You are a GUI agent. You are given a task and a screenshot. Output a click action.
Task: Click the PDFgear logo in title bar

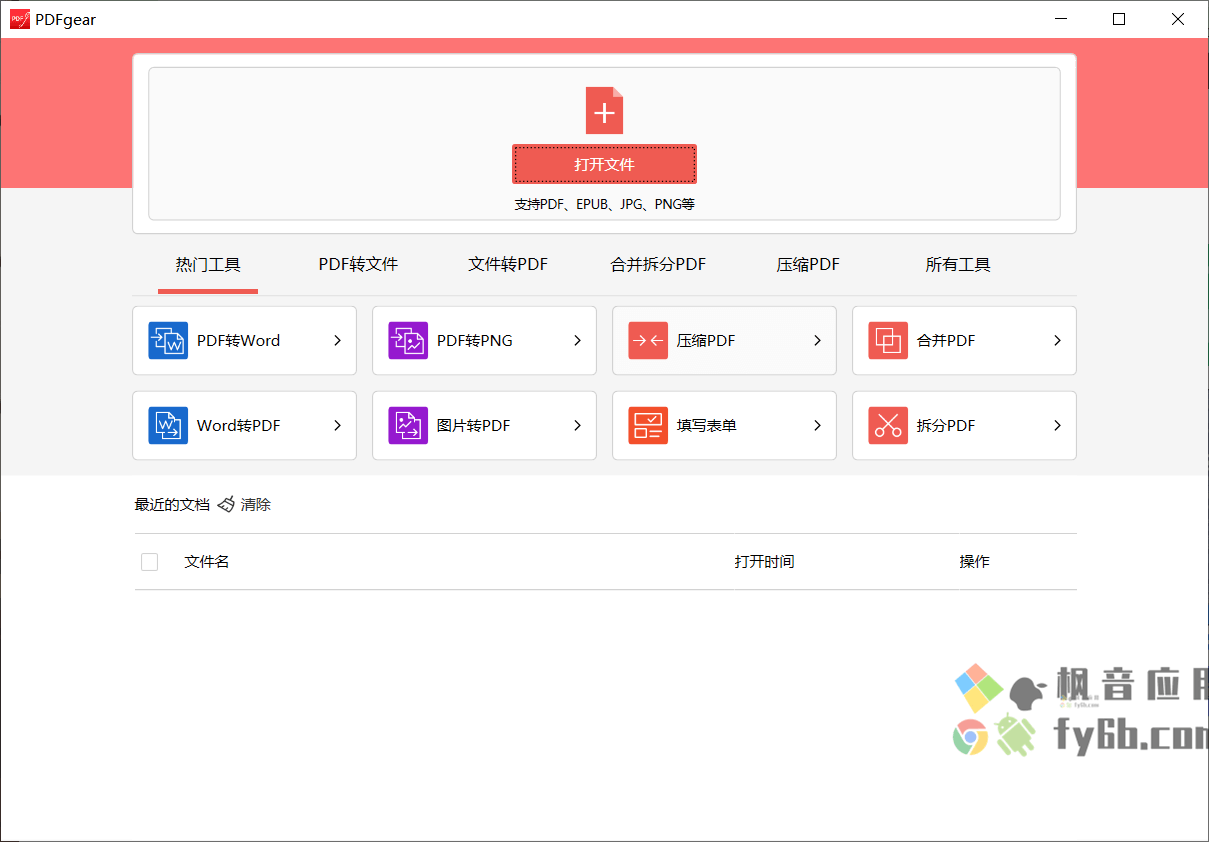pos(20,19)
